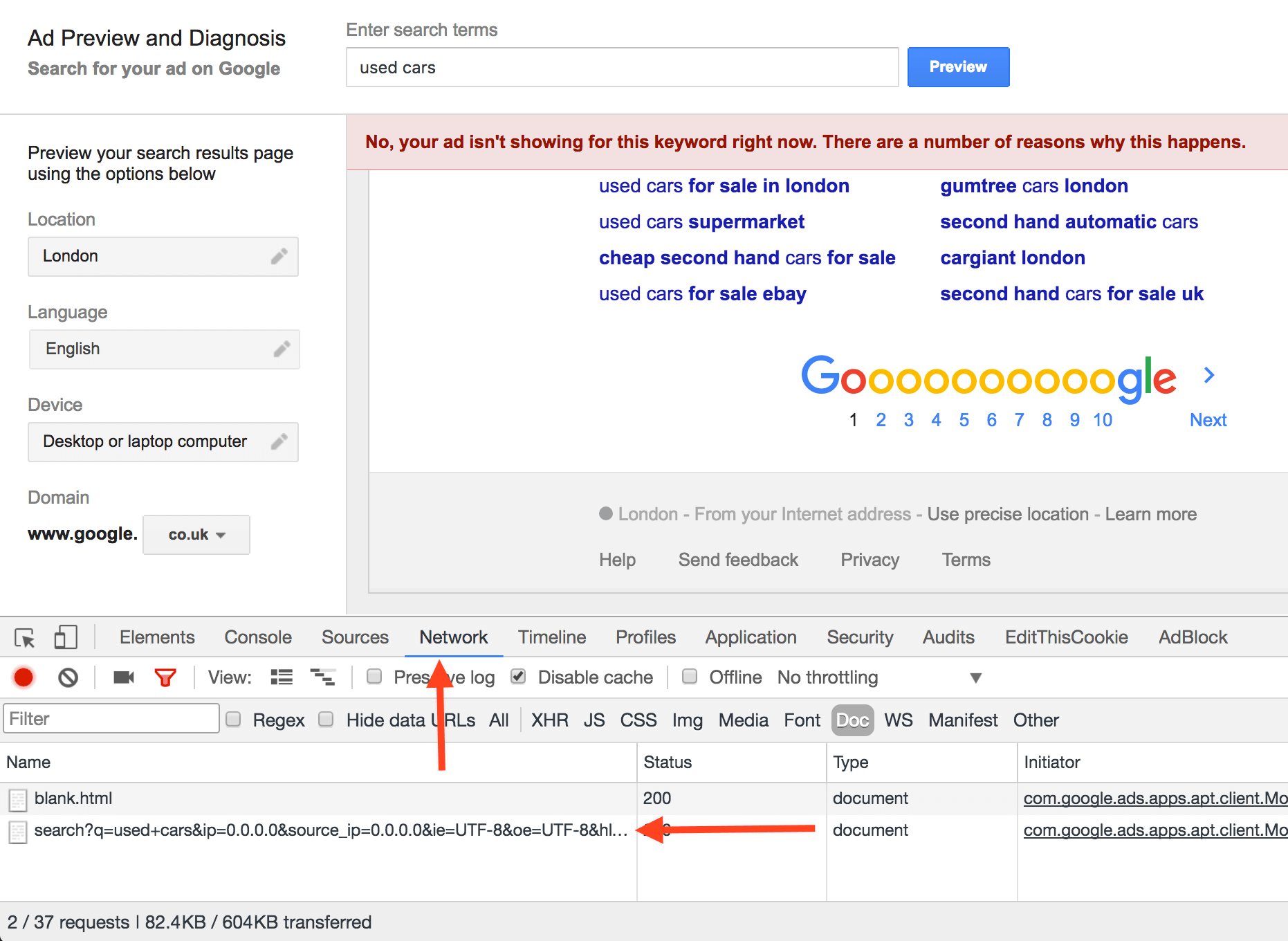The image size is (1288, 941).
Task: Filter requests by Img
Action: click(x=688, y=720)
